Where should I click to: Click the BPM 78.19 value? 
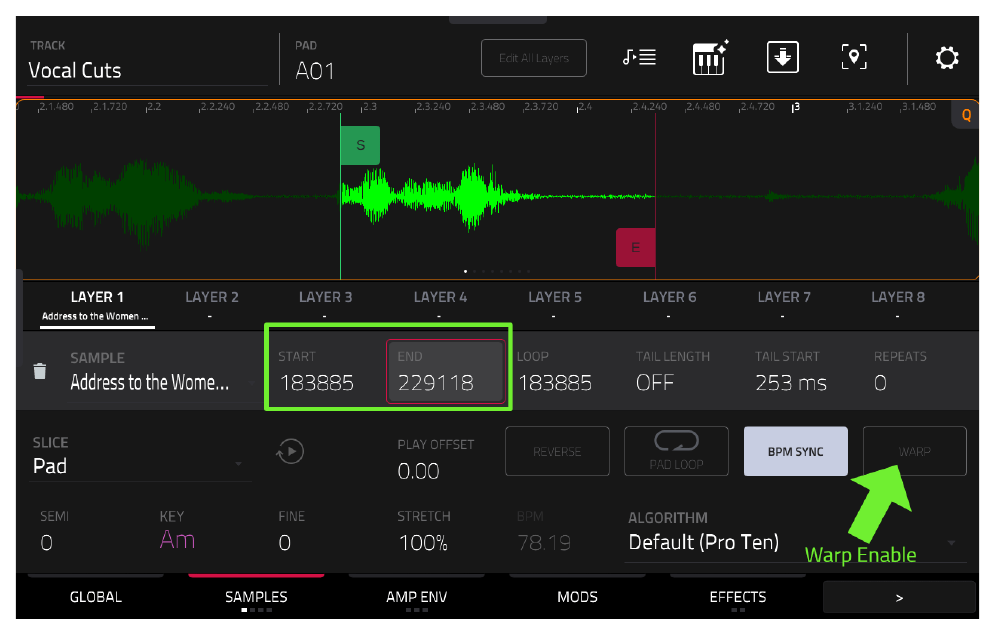544,542
